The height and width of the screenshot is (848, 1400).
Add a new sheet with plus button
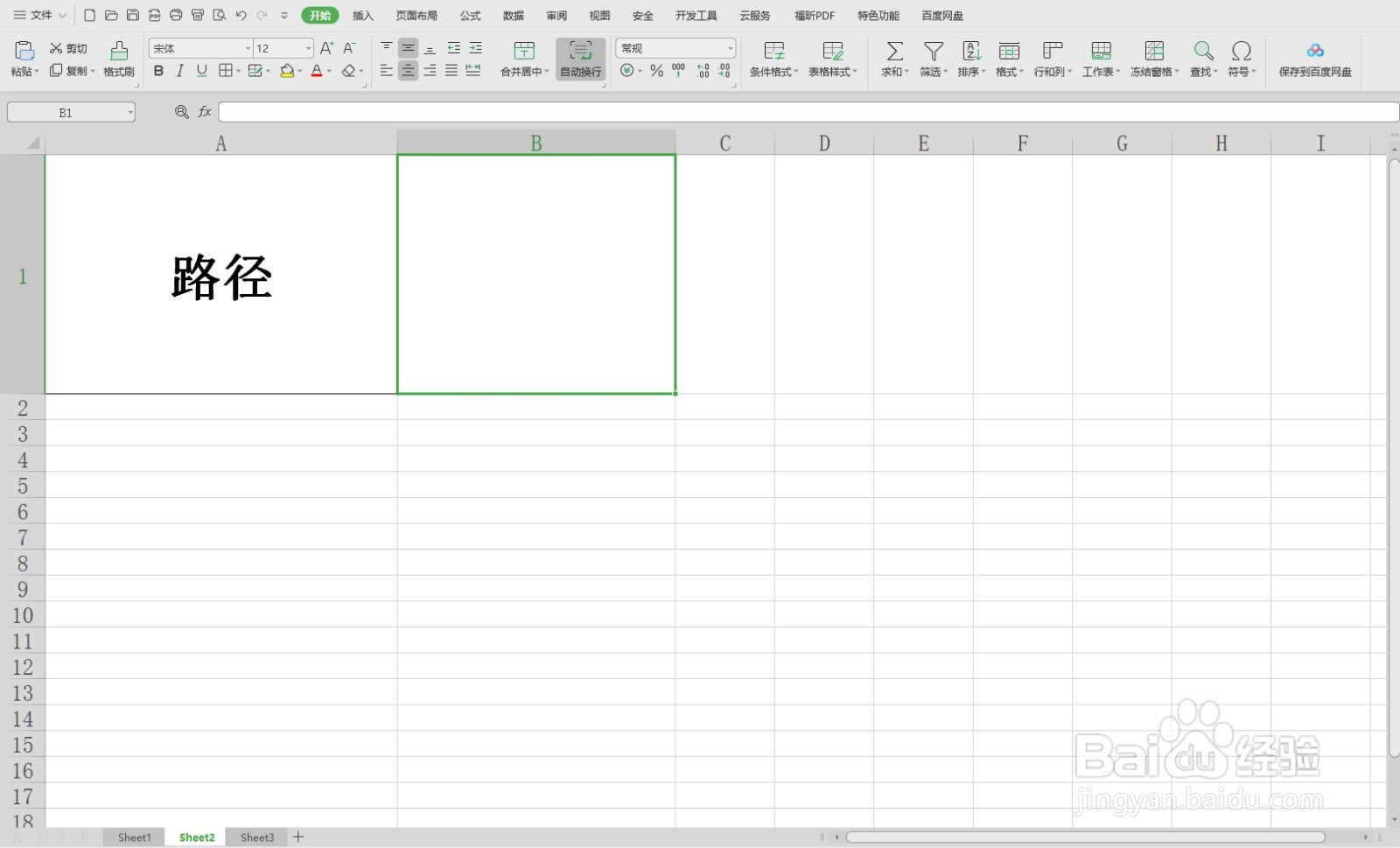pyautogui.click(x=298, y=837)
